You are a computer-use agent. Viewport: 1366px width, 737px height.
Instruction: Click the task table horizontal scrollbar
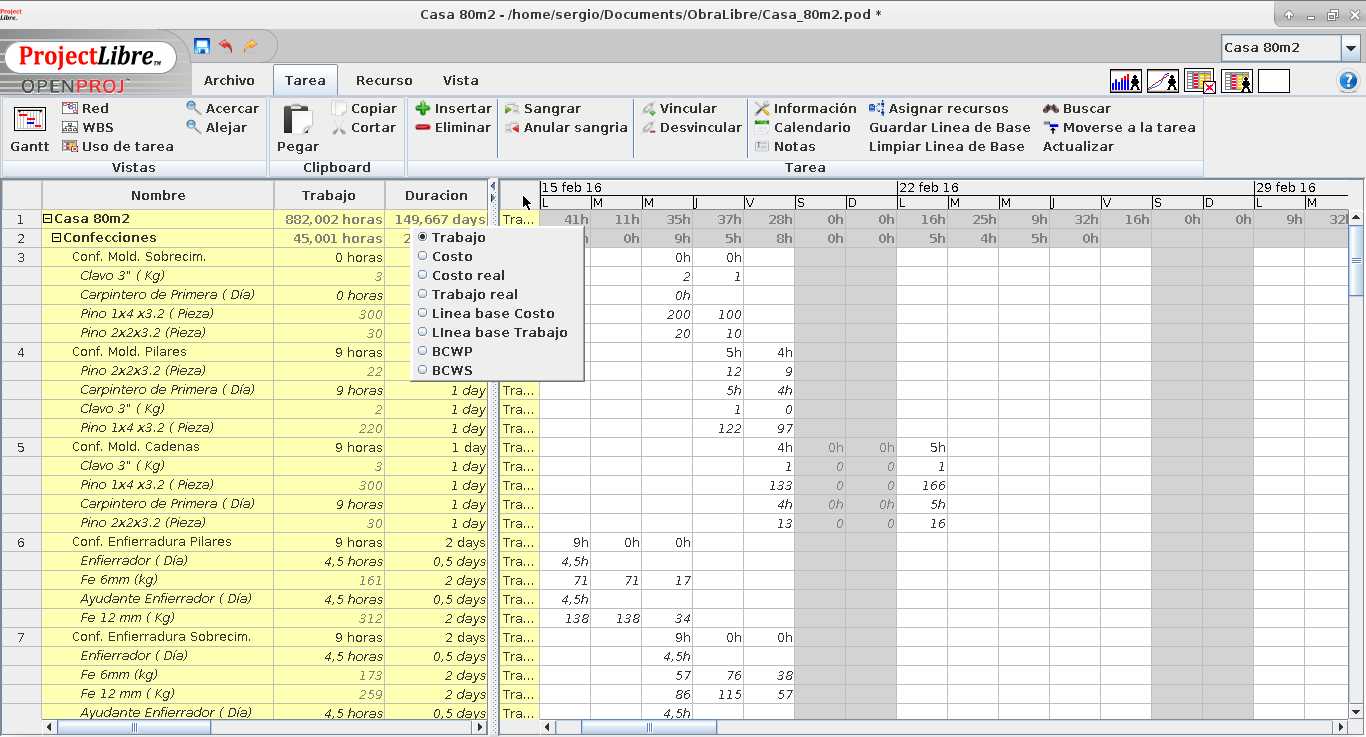(134, 727)
